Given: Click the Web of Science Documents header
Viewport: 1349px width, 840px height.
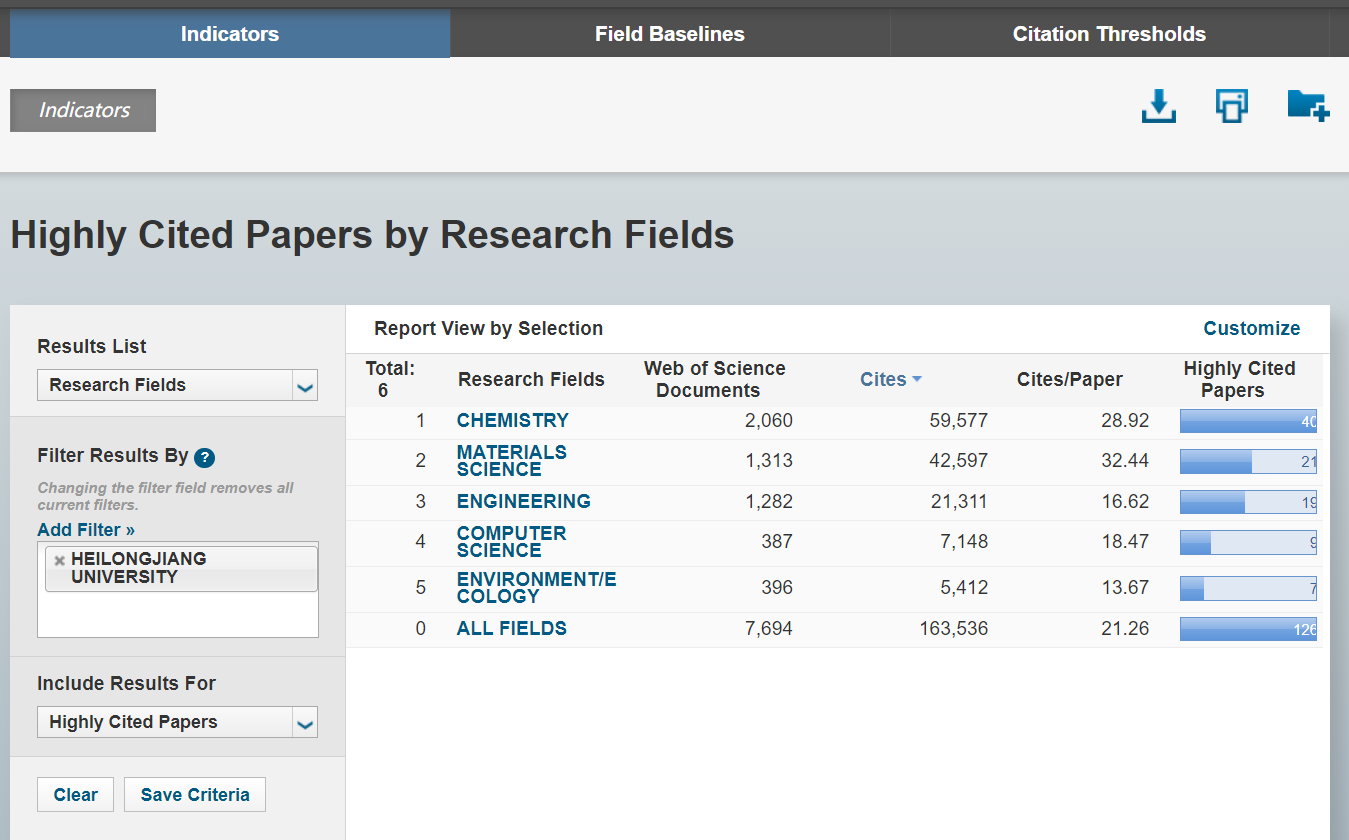Looking at the screenshot, I should click(x=714, y=379).
